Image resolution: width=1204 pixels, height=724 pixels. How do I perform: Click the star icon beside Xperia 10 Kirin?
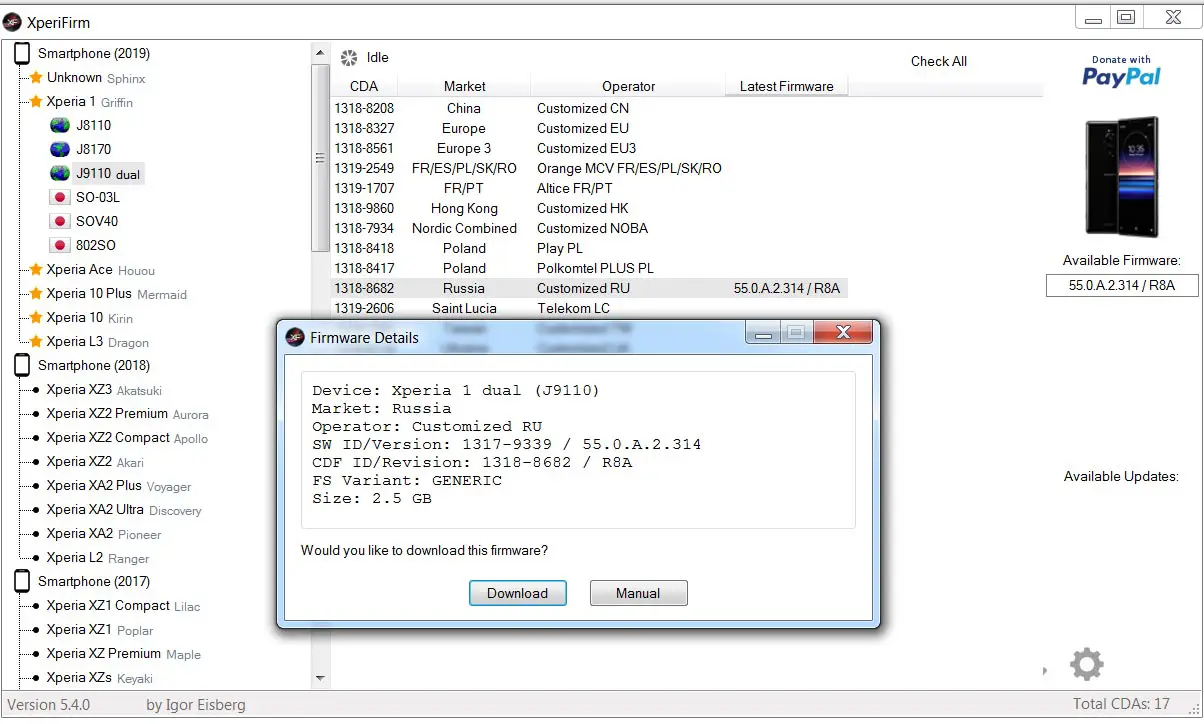coord(36,318)
